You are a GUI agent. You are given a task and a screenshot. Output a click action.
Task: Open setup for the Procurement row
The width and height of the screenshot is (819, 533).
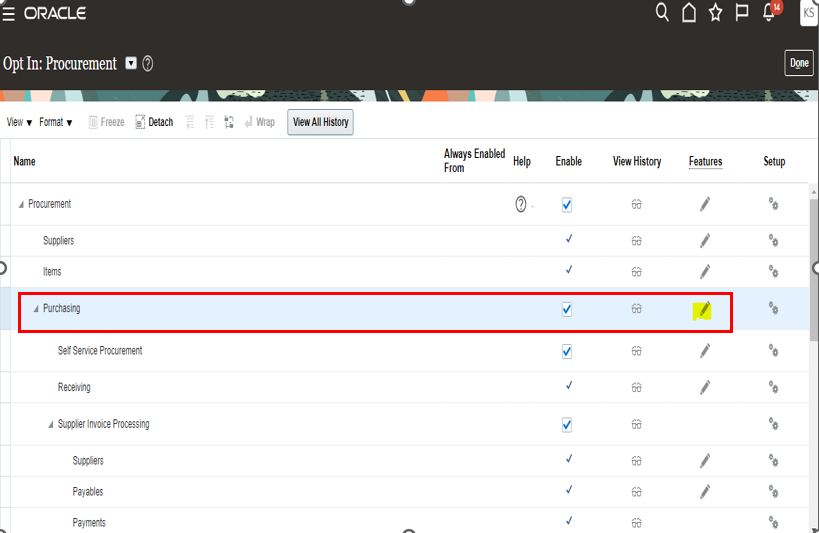[774, 203]
